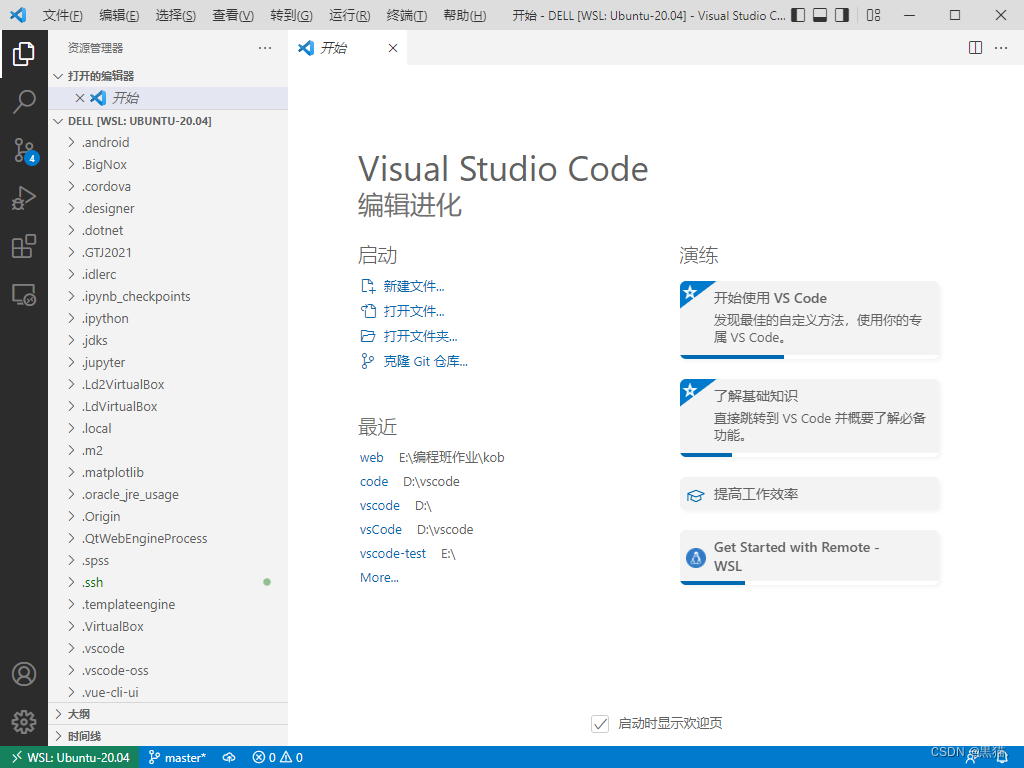This screenshot has width=1024, height=768.
Task: Open editor More Actions ellipsis
Action: click(1000, 48)
